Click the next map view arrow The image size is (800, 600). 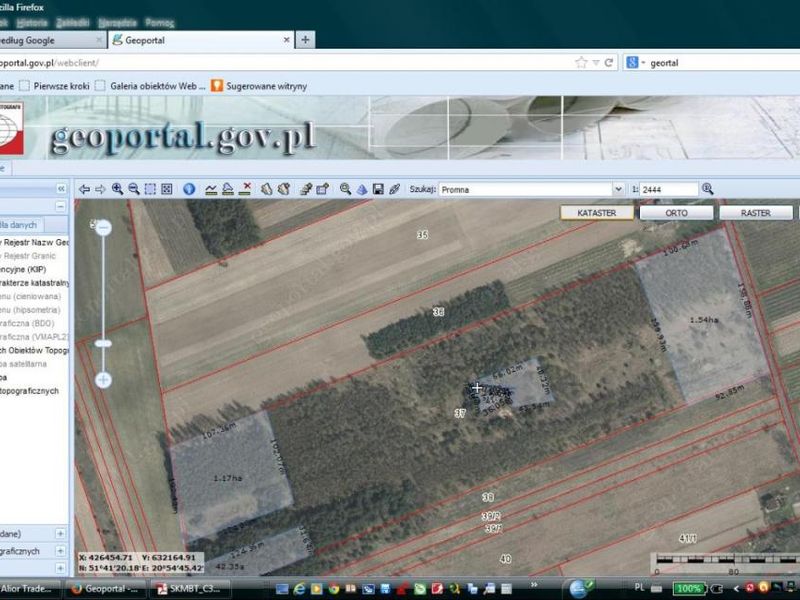click(x=101, y=189)
